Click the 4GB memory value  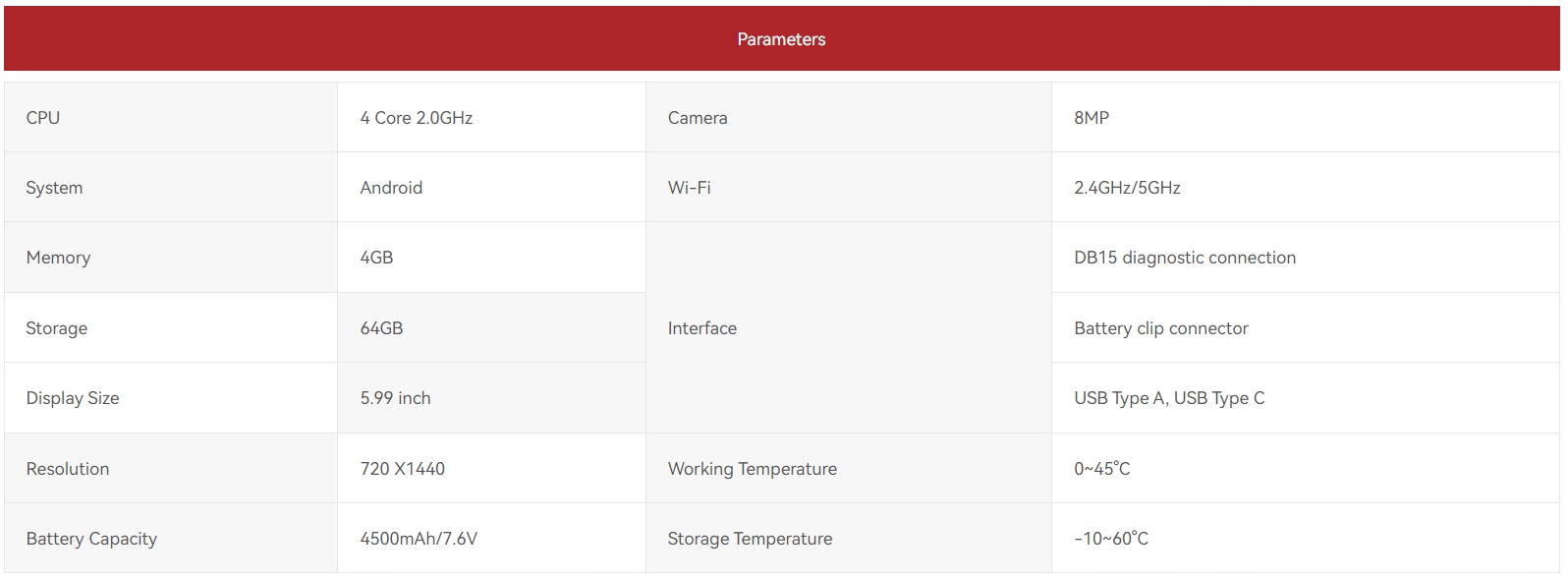(x=376, y=258)
